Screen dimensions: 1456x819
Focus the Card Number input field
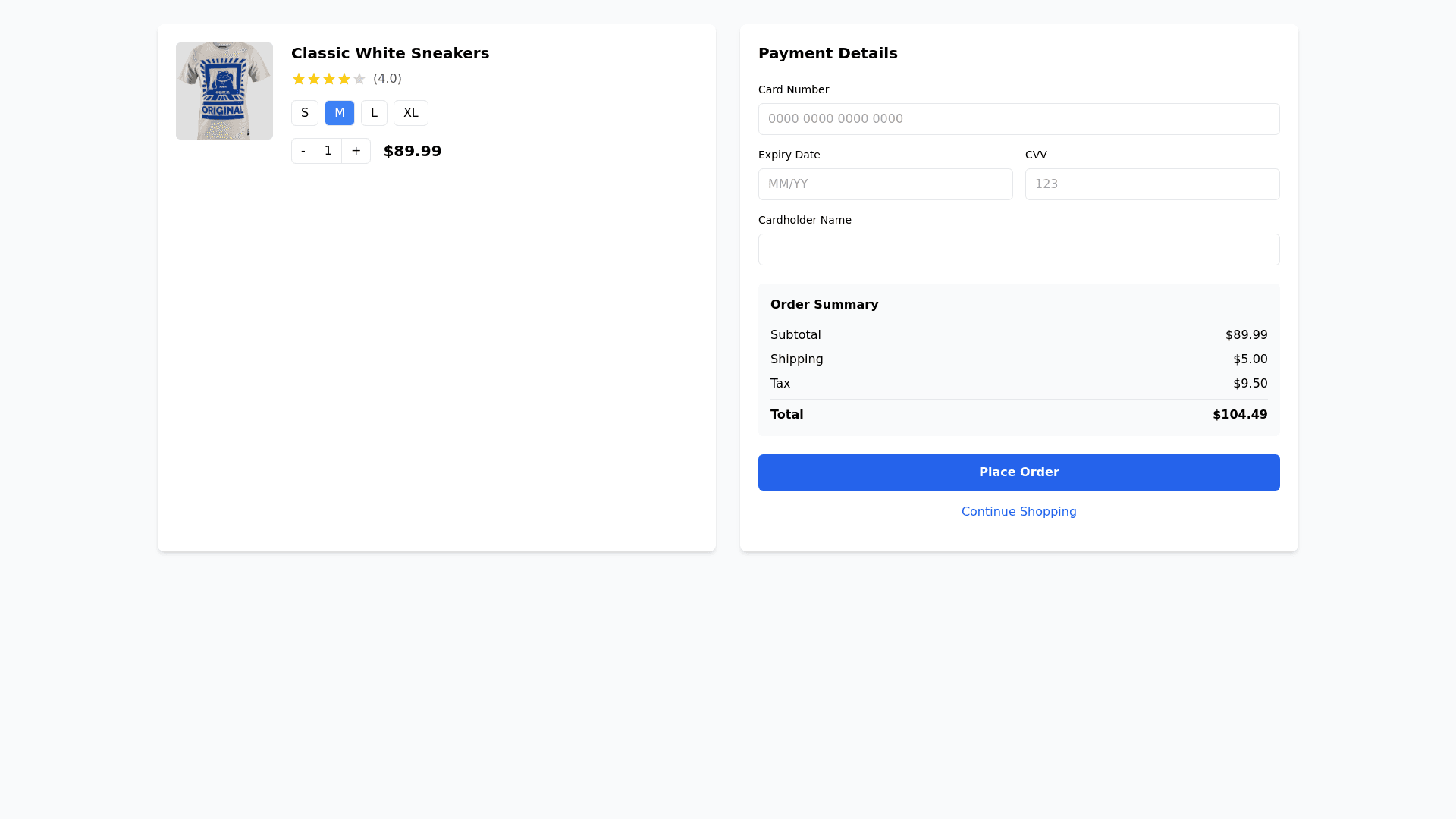click(1018, 119)
